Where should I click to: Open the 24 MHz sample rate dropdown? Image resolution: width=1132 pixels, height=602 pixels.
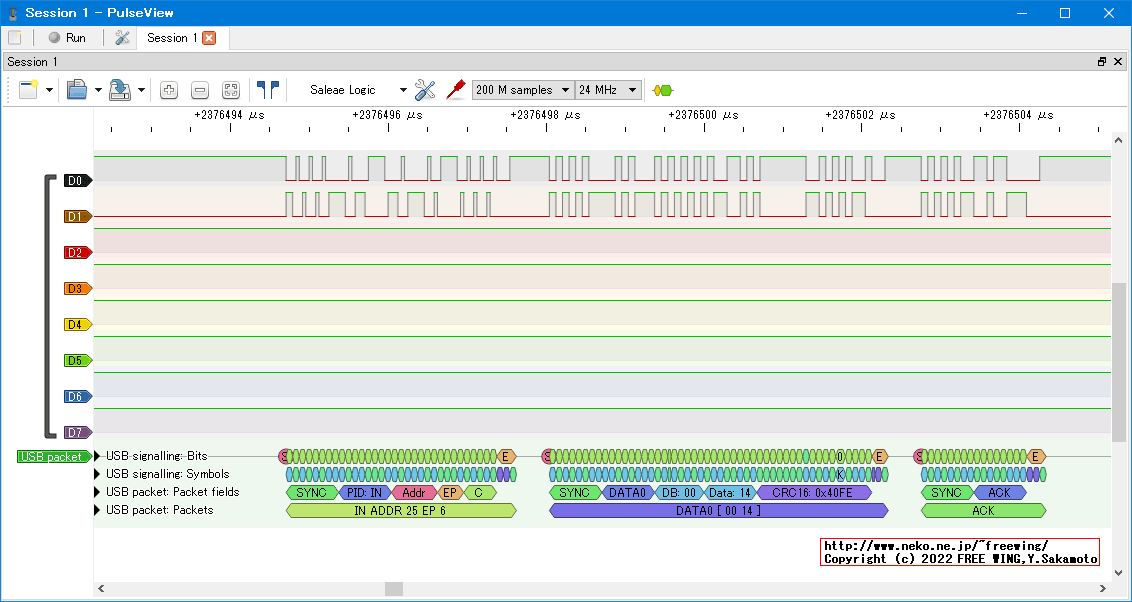point(607,90)
